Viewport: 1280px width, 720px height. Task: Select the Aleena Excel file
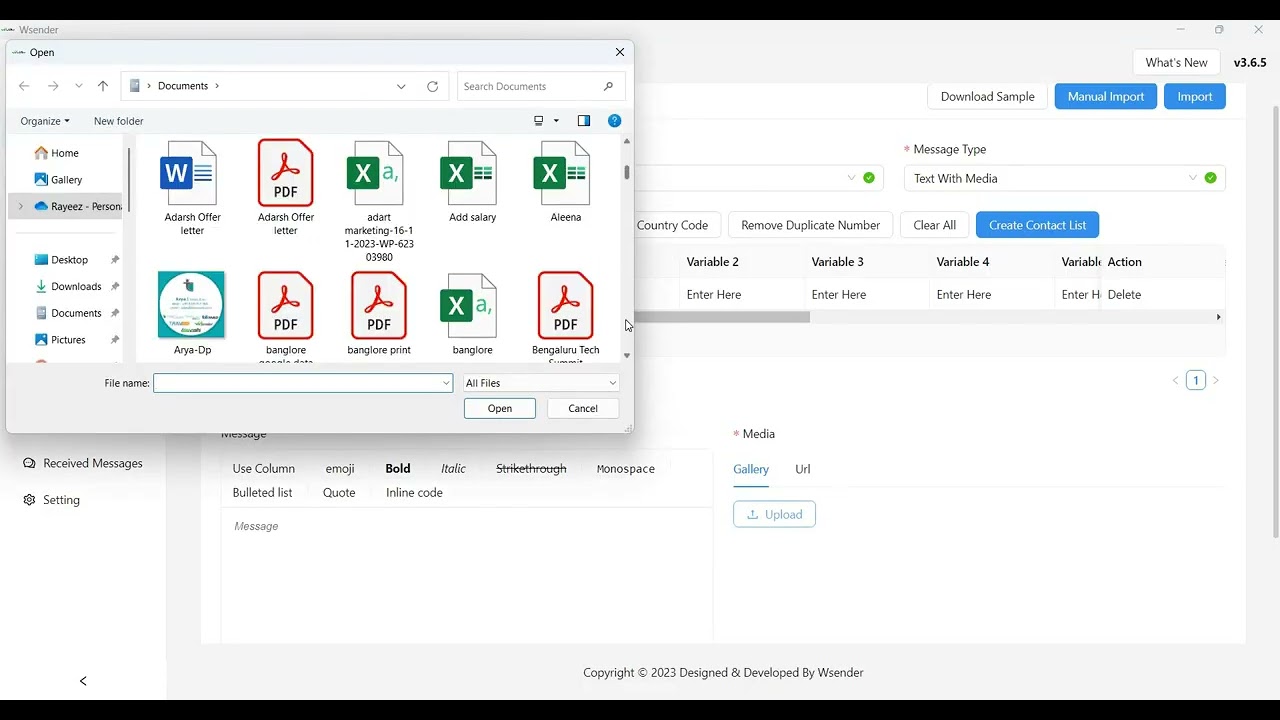click(x=565, y=182)
